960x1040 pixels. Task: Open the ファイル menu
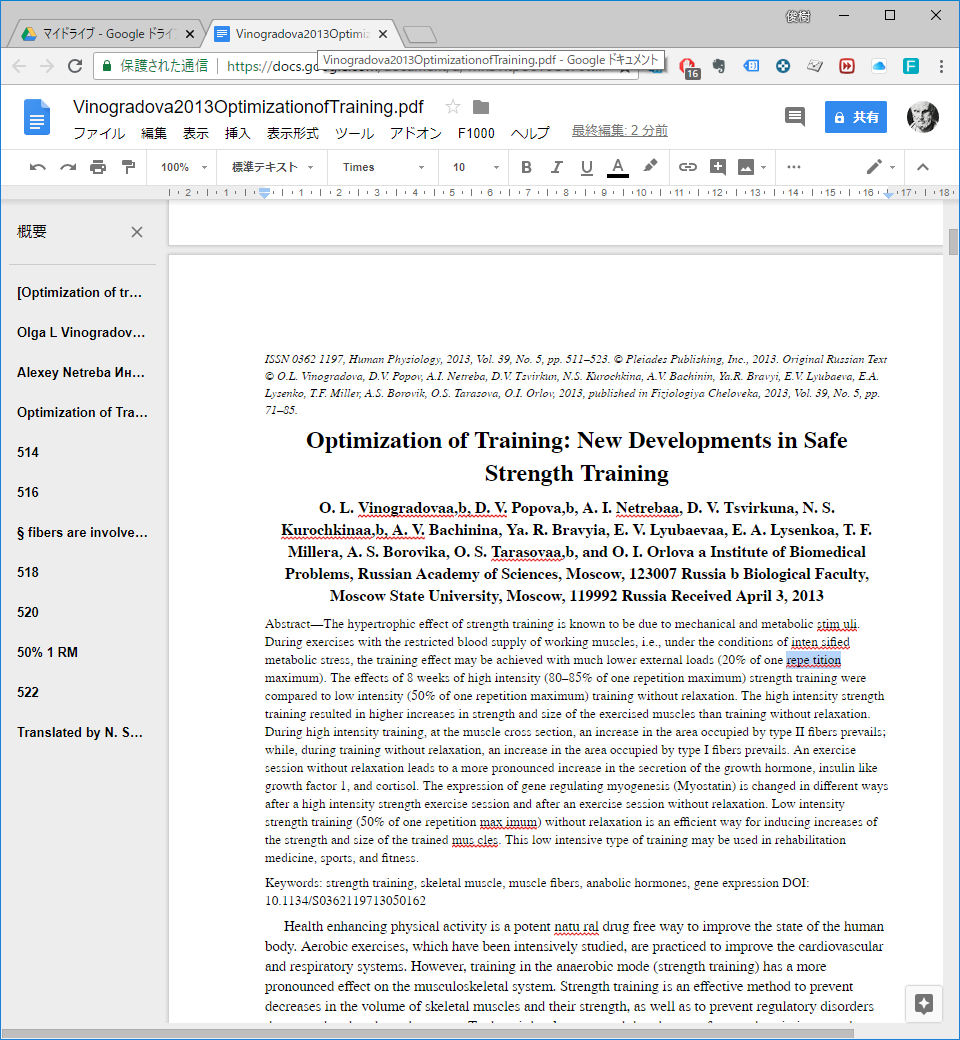99,133
